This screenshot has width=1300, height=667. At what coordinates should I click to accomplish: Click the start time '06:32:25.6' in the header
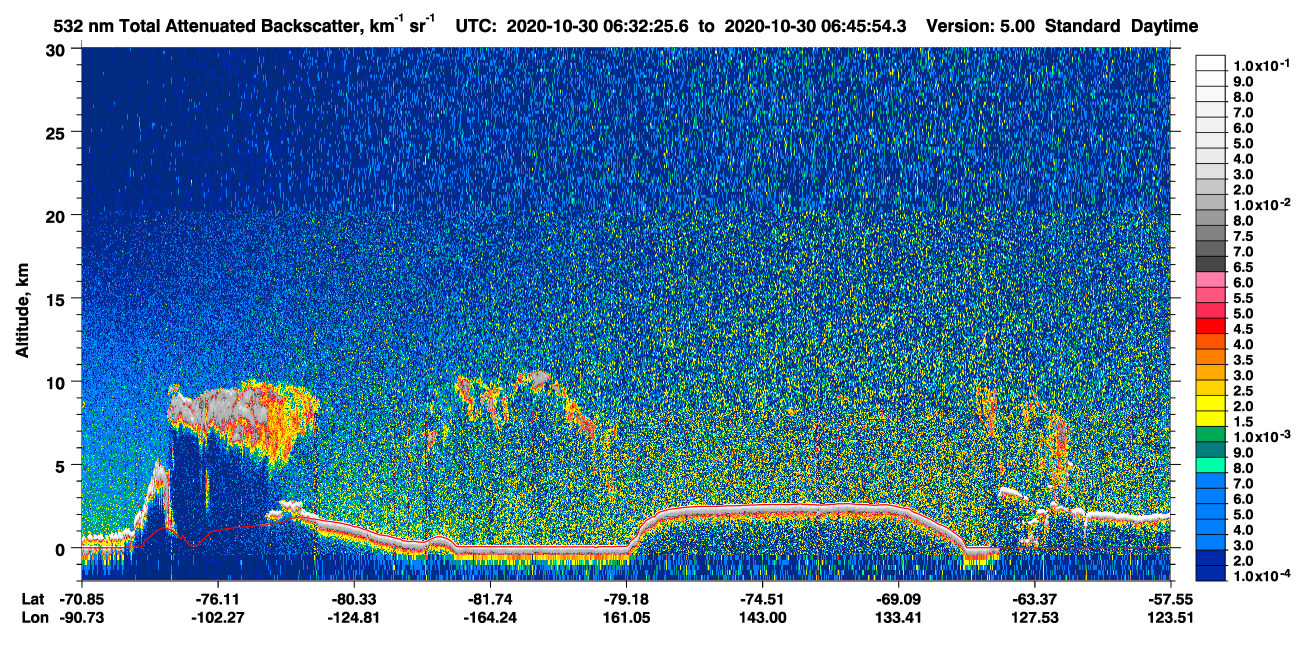click(x=648, y=26)
